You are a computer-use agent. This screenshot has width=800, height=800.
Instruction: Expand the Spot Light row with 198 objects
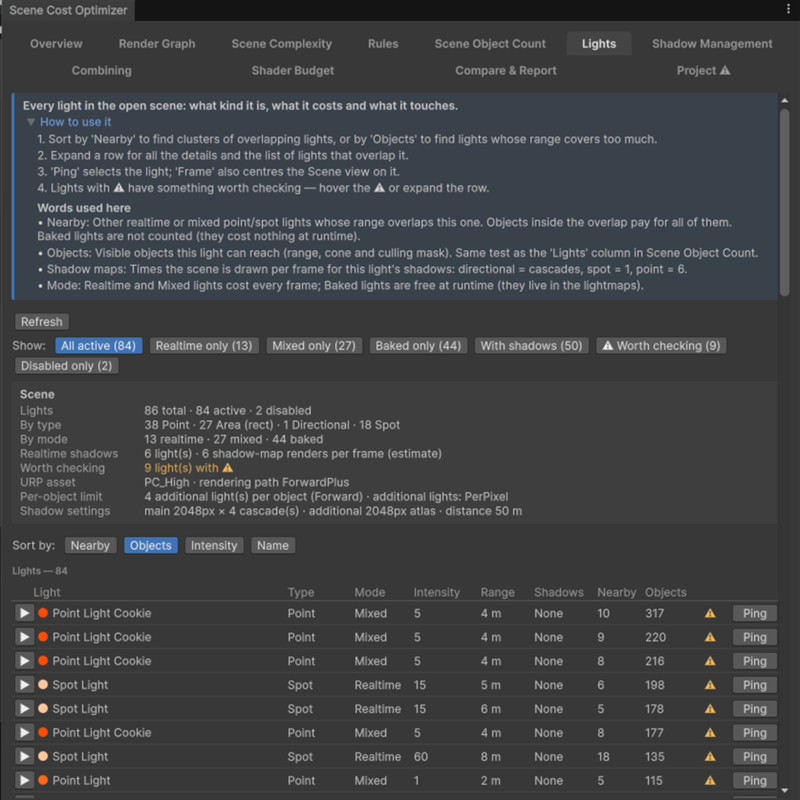coord(24,685)
